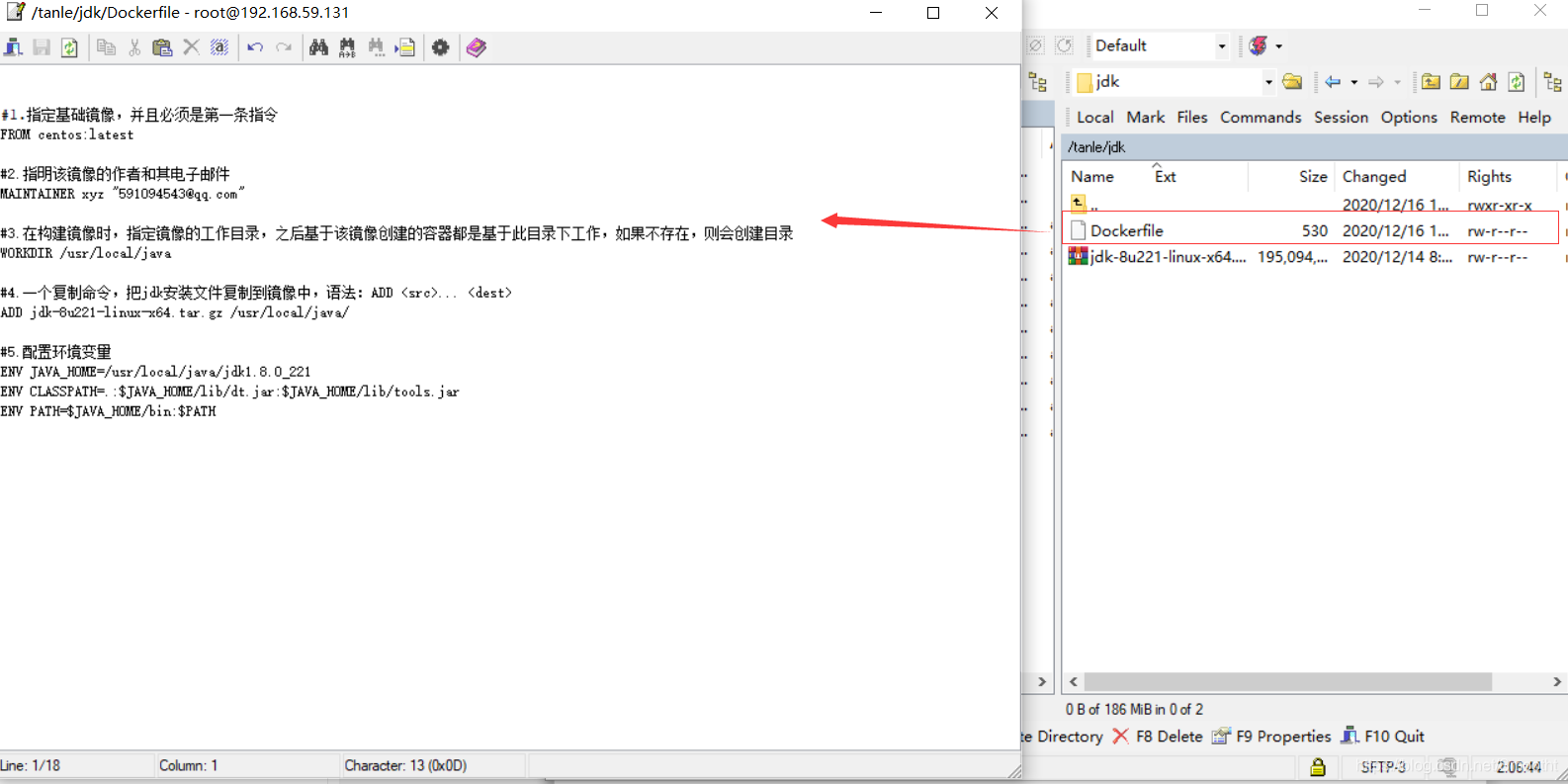Open dropdown beside the lightning session icon

(x=1278, y=45)
